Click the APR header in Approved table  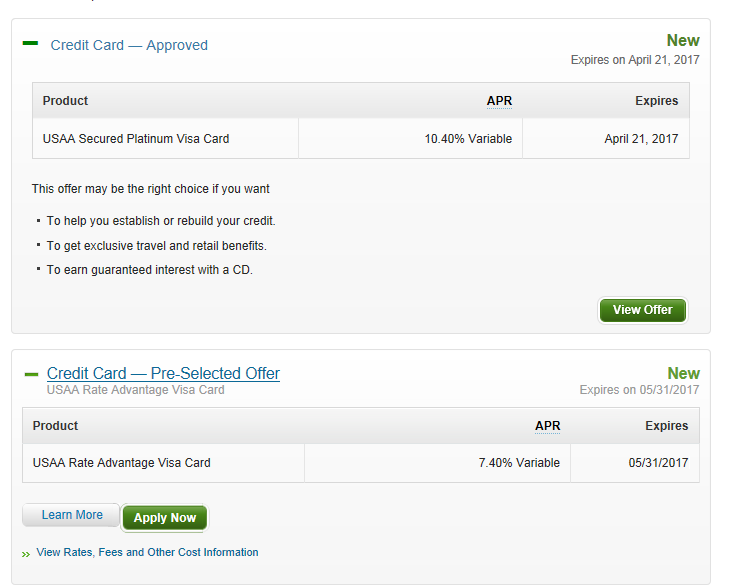(x=499, y=101)
